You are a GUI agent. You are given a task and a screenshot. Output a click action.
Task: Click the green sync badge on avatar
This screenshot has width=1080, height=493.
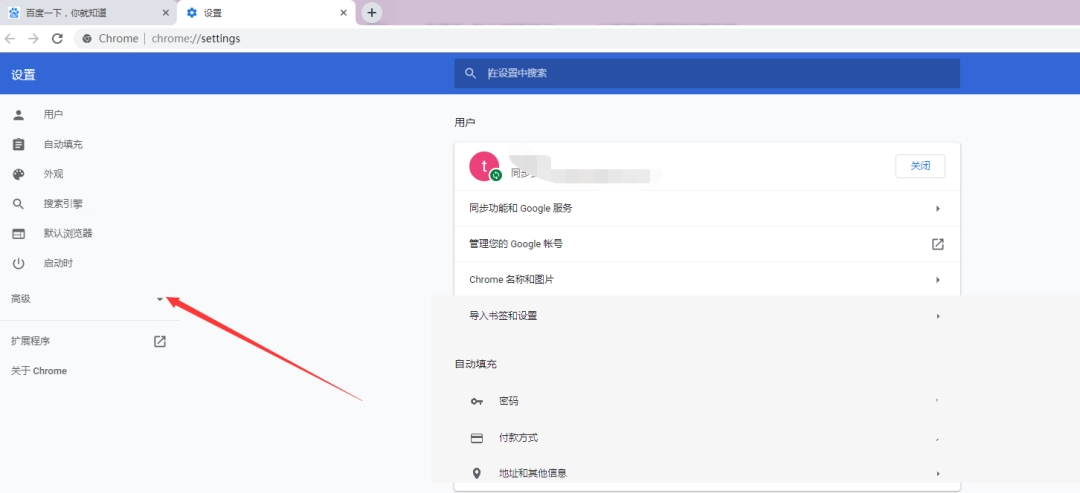point(496,176)
